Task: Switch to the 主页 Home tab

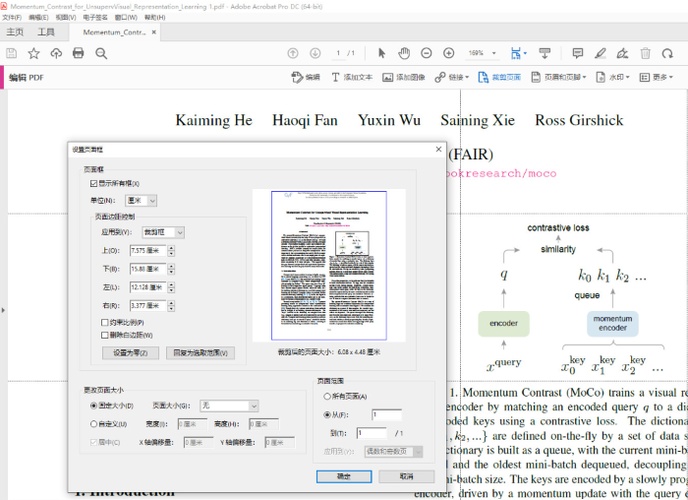Action: (x=15, y=32)
